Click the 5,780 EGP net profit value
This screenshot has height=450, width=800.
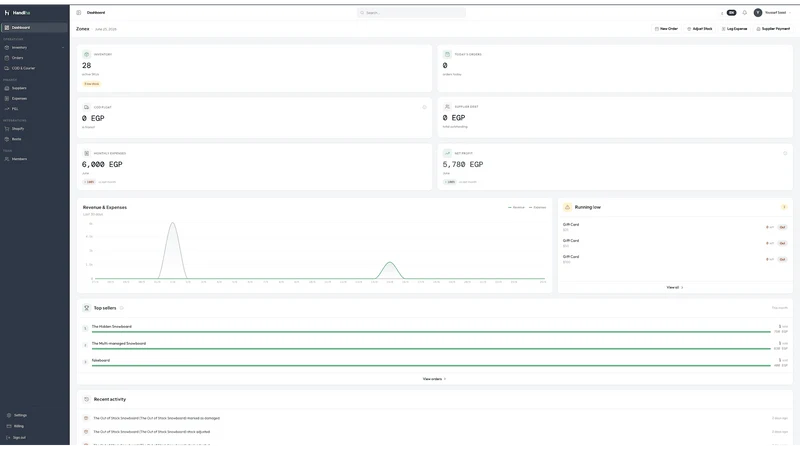(x=463, y=164)
